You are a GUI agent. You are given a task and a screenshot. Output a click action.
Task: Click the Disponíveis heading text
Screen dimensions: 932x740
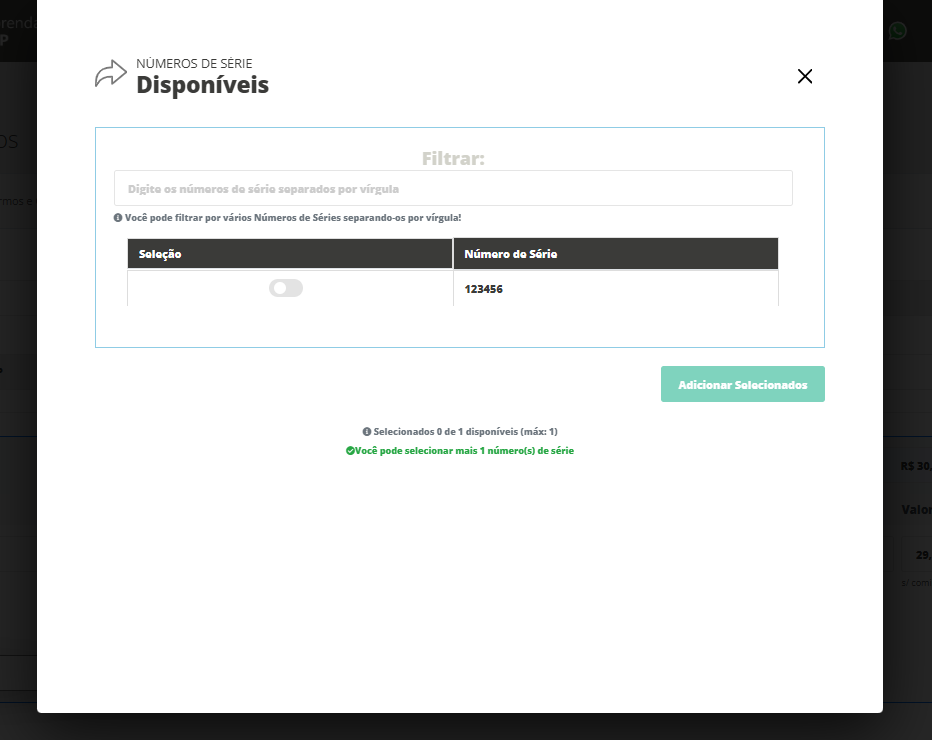(x=203, y=84)
